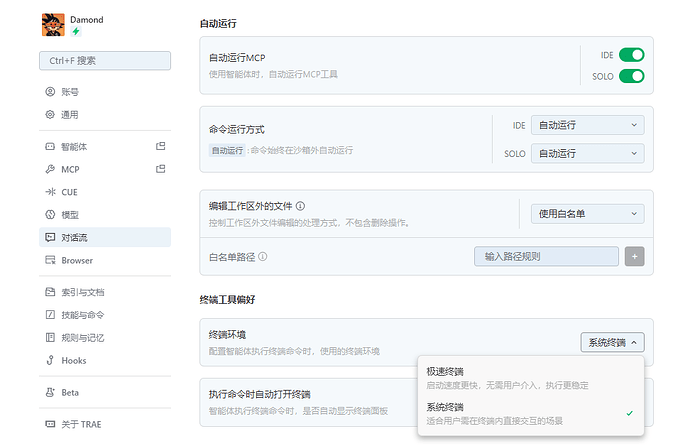690x445 pixels.
Task: Click the 执行命令时自动打开终端 label
Action: [x=260, y=394]
